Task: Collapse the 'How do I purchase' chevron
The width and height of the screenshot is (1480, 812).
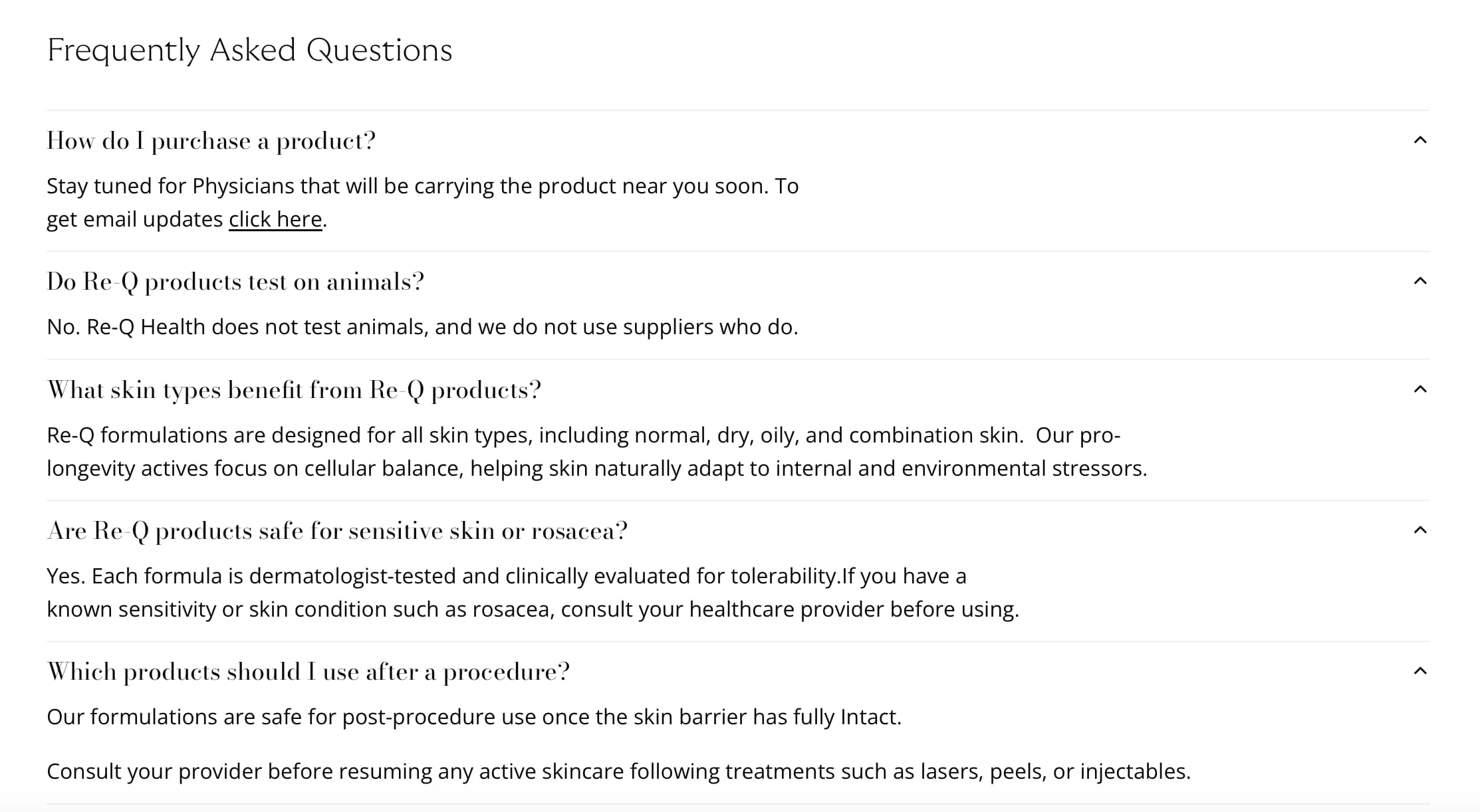Action: click(x=1419, y=140)
